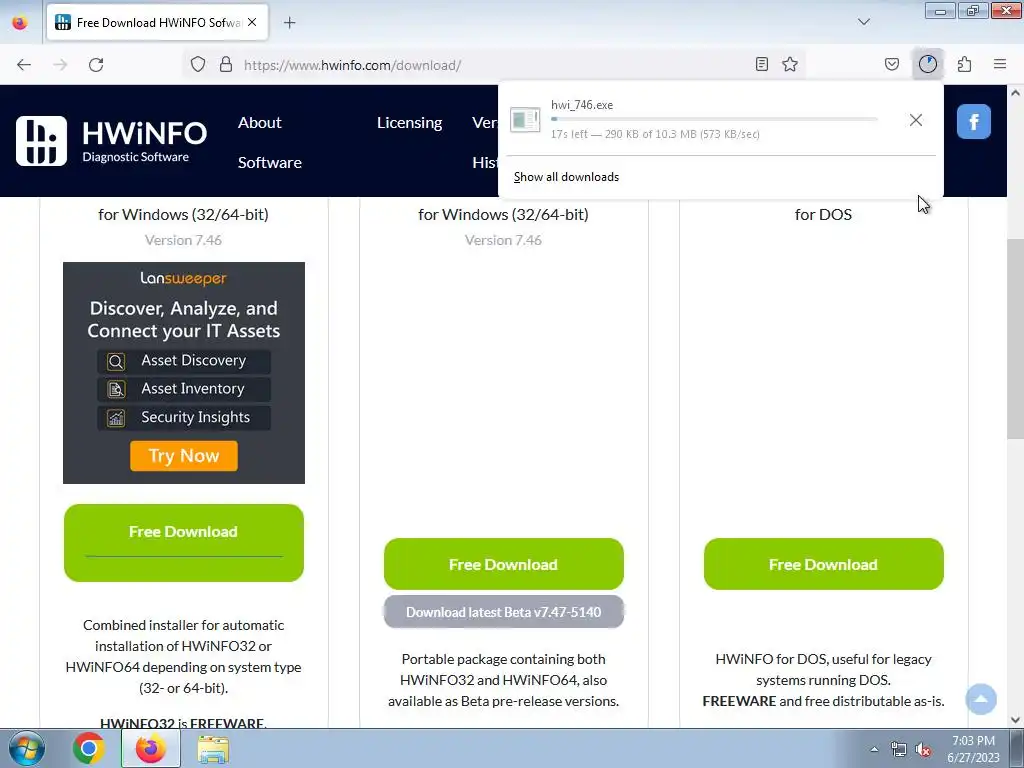Image resolution: width=1024 pixels, height=768 pixels.
Task: Open the tracking protection shield icon
Action: click(198, 65)
